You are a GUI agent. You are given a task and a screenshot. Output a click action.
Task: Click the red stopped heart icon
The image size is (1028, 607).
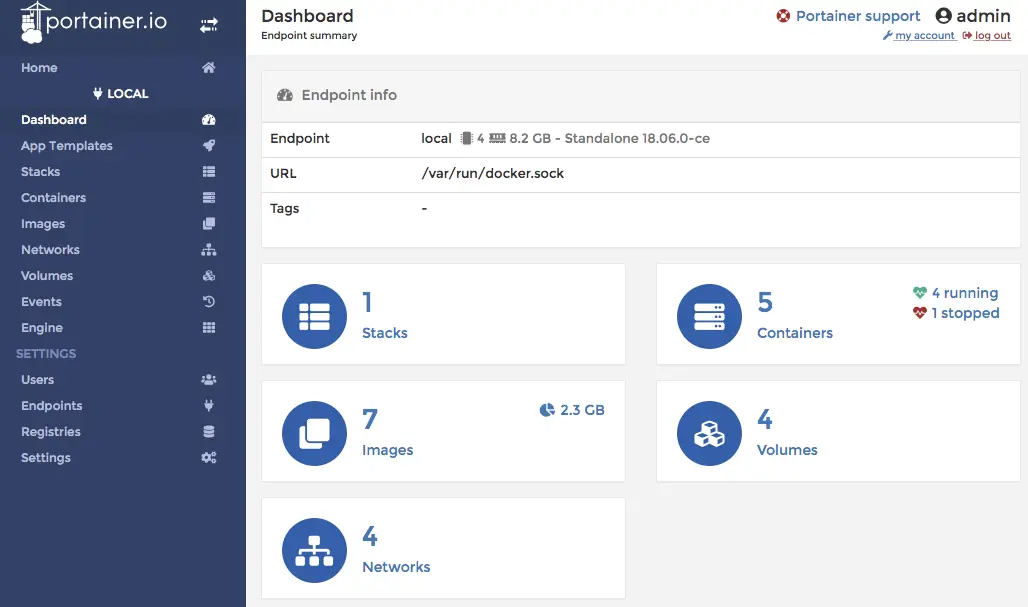tap(920, 313)
